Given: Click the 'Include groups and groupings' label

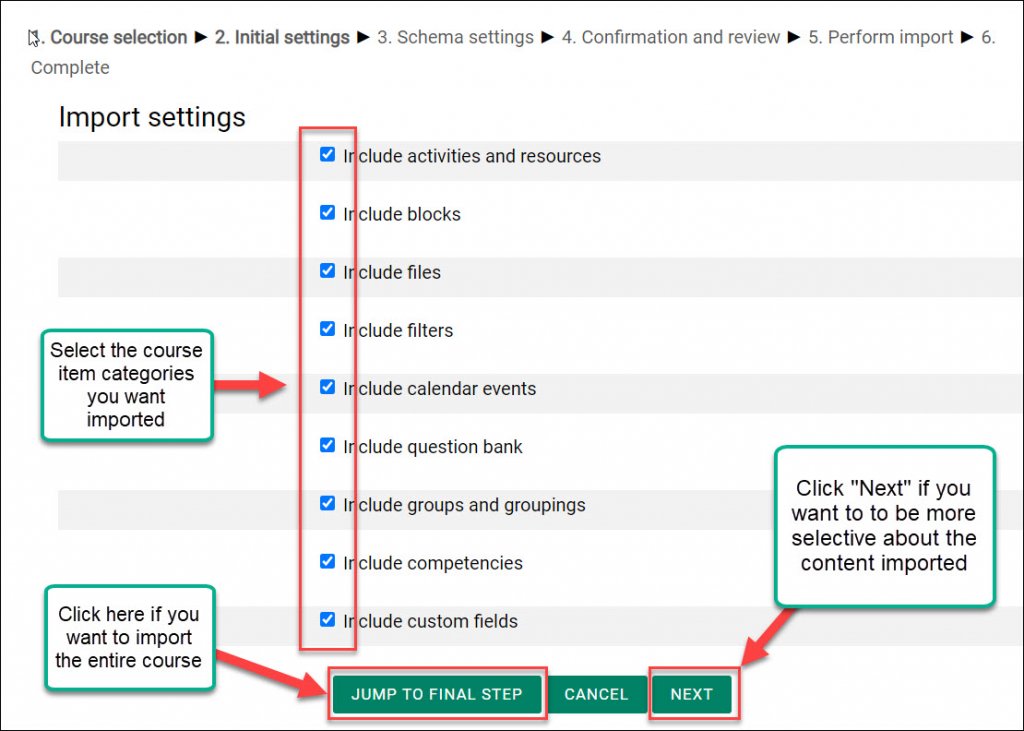Looking at the screenshot, I should (464, 505).
